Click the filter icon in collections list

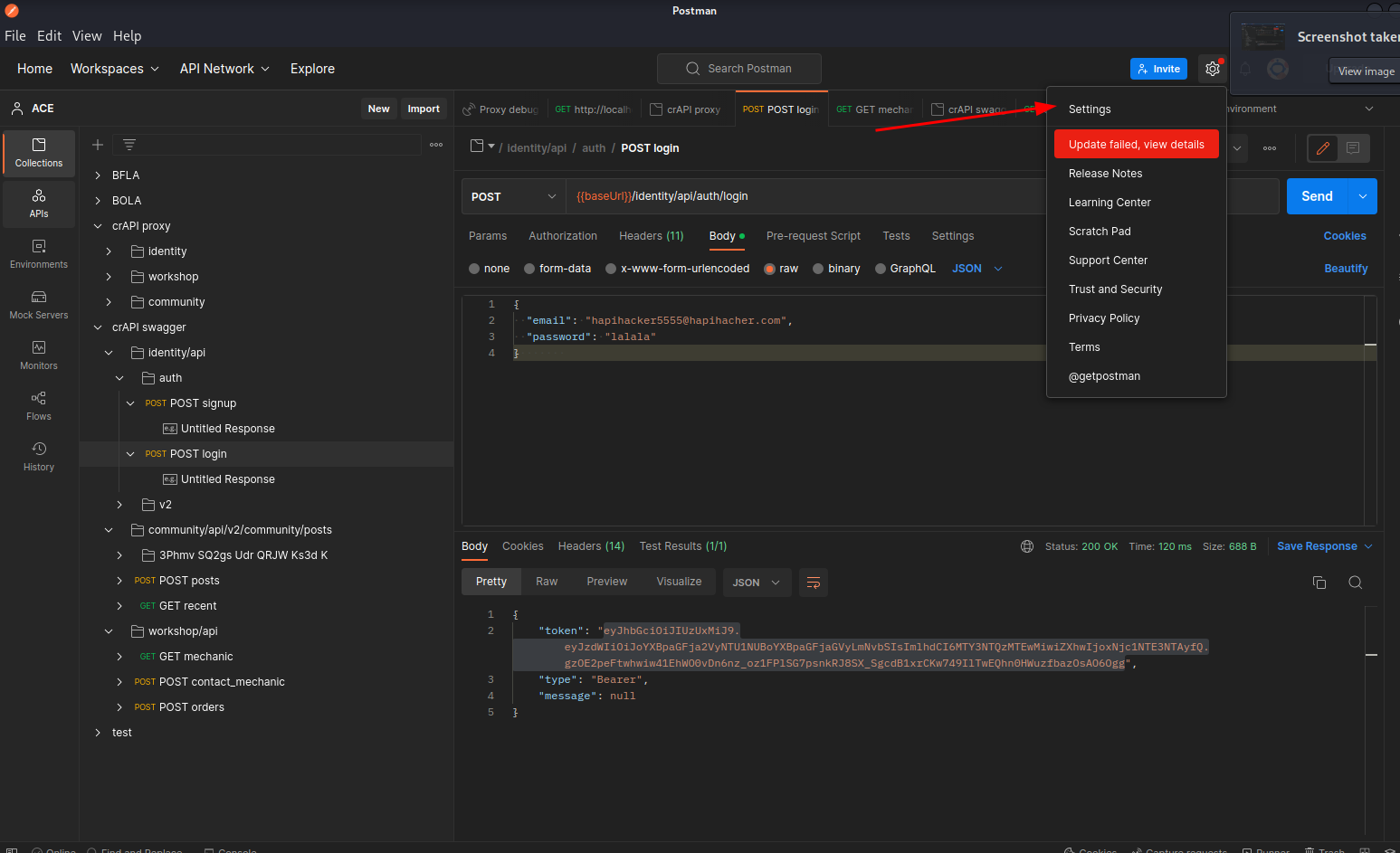129,145
